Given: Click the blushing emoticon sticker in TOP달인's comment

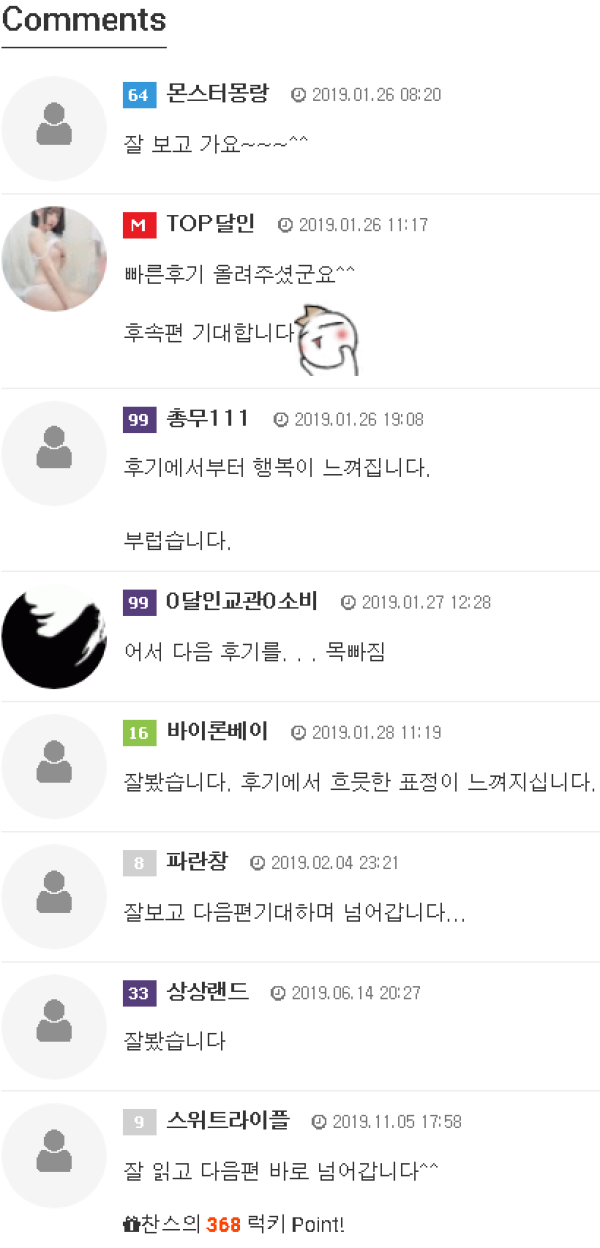Looking at the screenshot, I should (x=329, y=340).
